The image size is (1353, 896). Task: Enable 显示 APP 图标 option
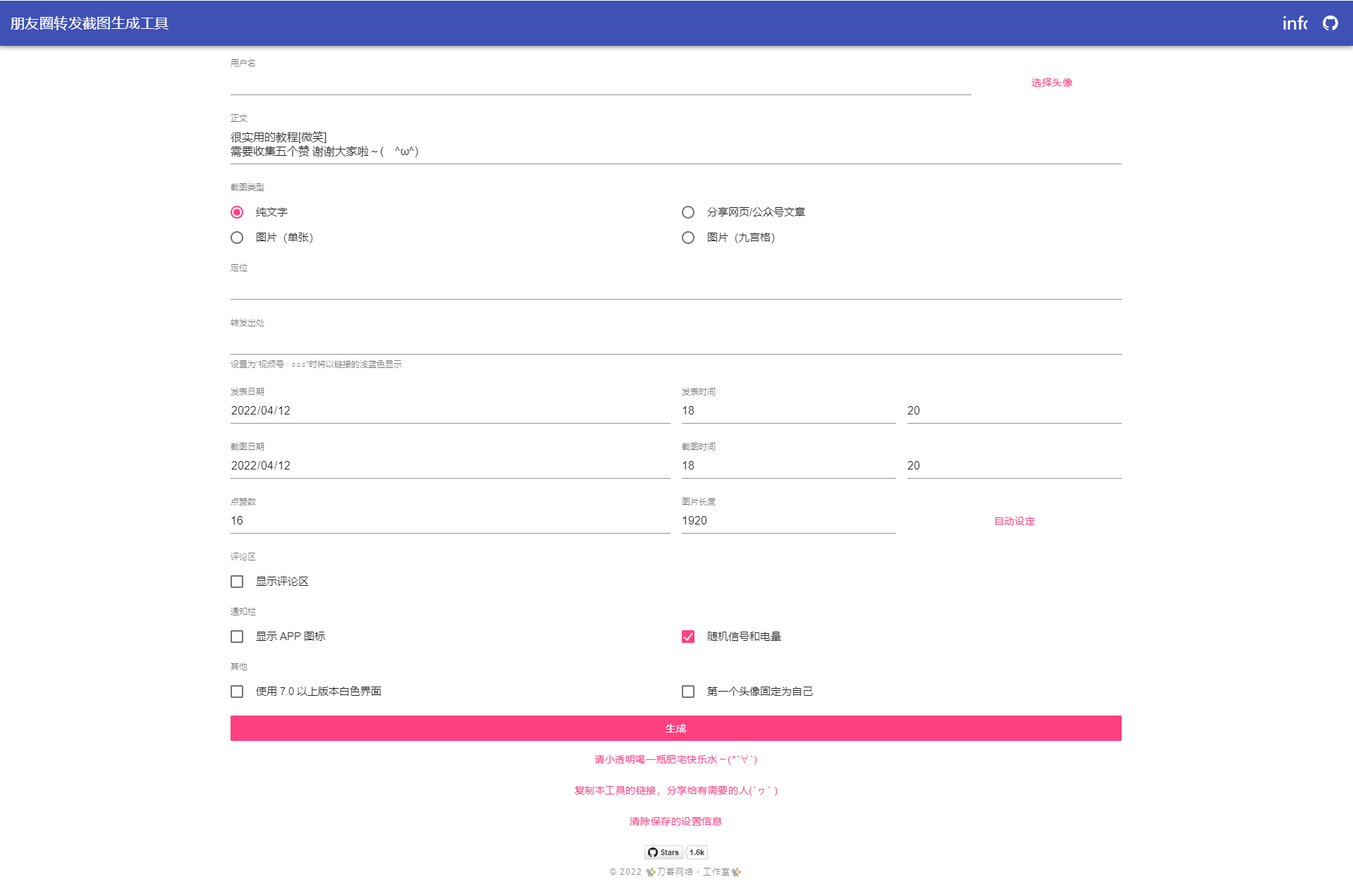[x=237, y=636]
